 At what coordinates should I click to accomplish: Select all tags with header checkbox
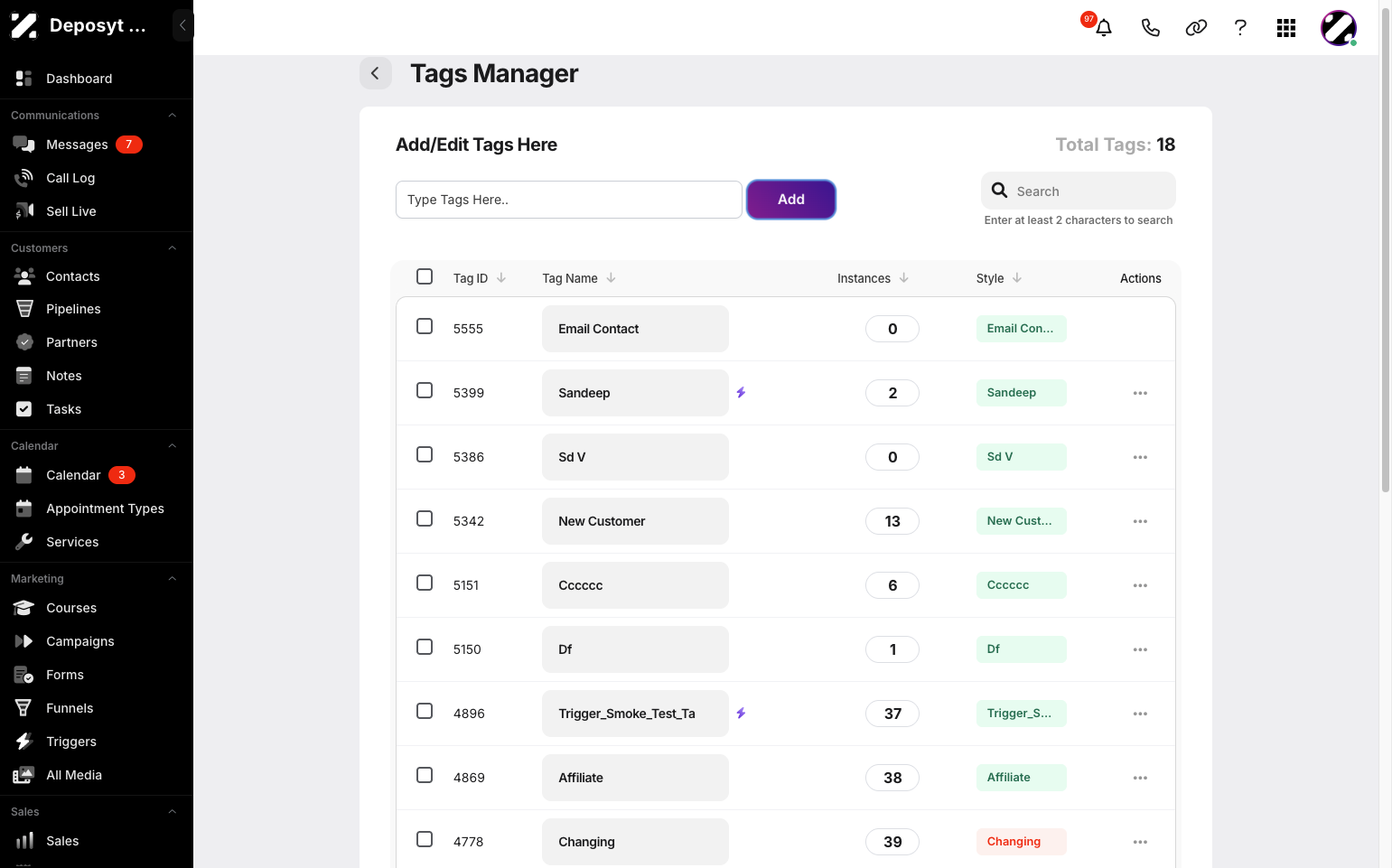tap(425, 276)
